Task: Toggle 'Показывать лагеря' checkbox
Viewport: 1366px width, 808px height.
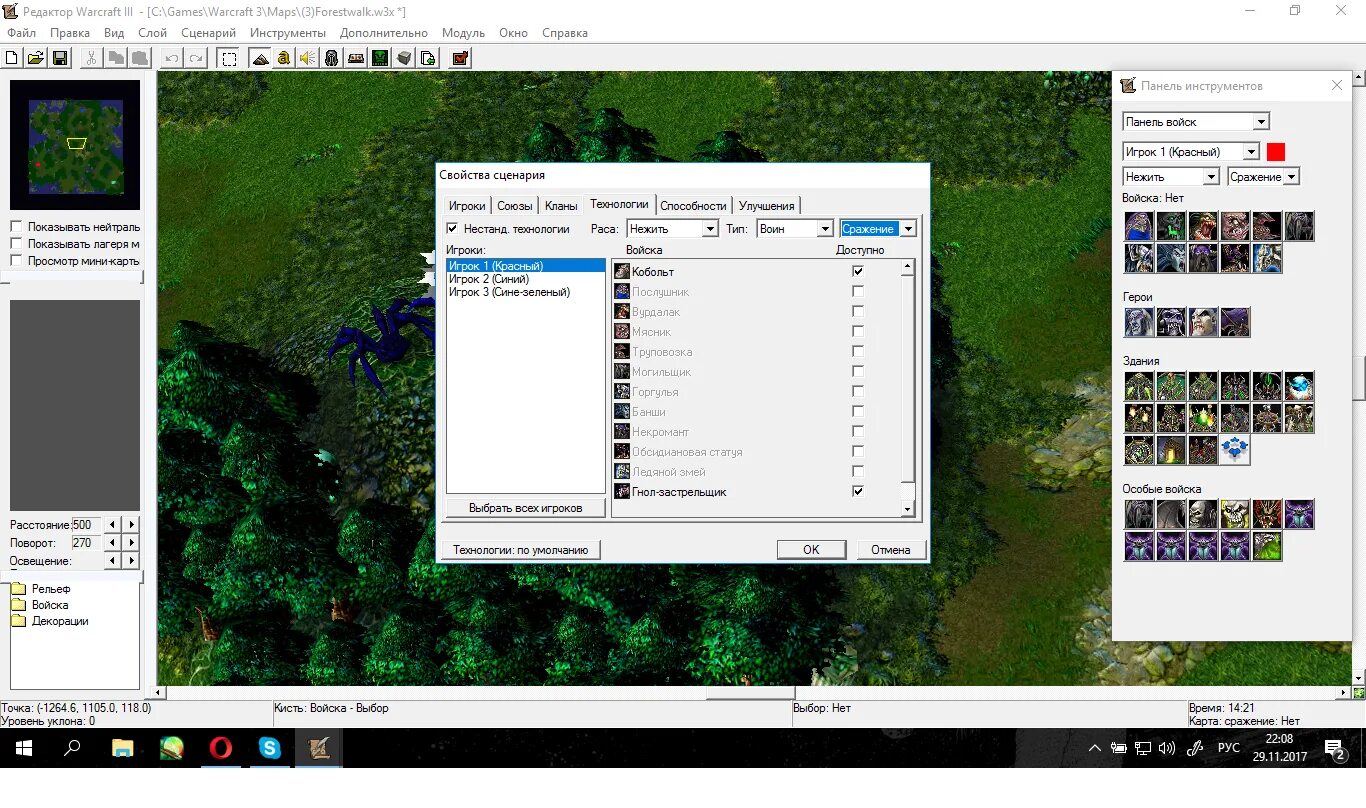Action: tap(16, 243)
